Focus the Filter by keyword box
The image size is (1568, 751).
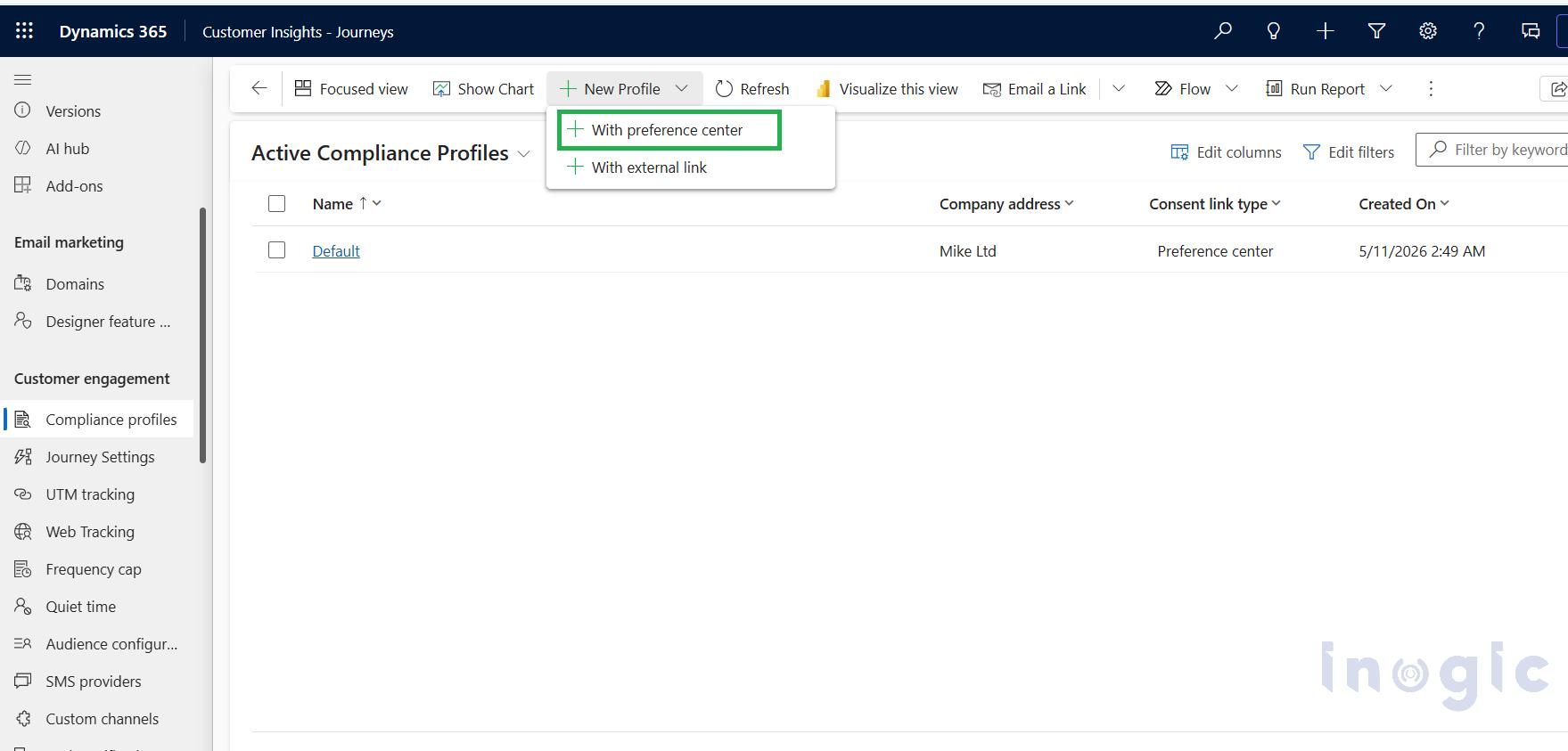coord(1492,150)
